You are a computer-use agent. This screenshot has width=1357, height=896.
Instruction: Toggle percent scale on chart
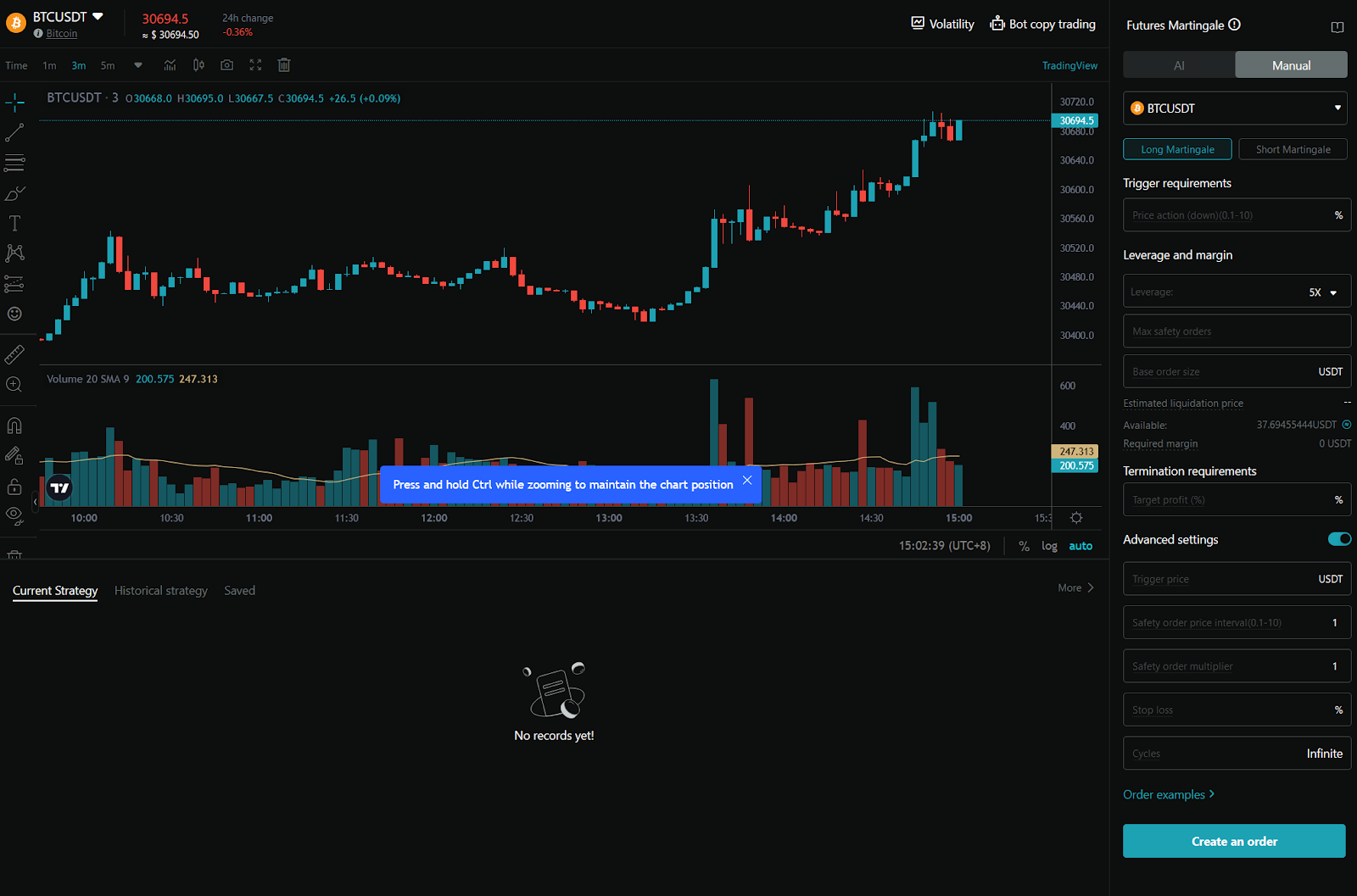click(x=1025, y=547)
